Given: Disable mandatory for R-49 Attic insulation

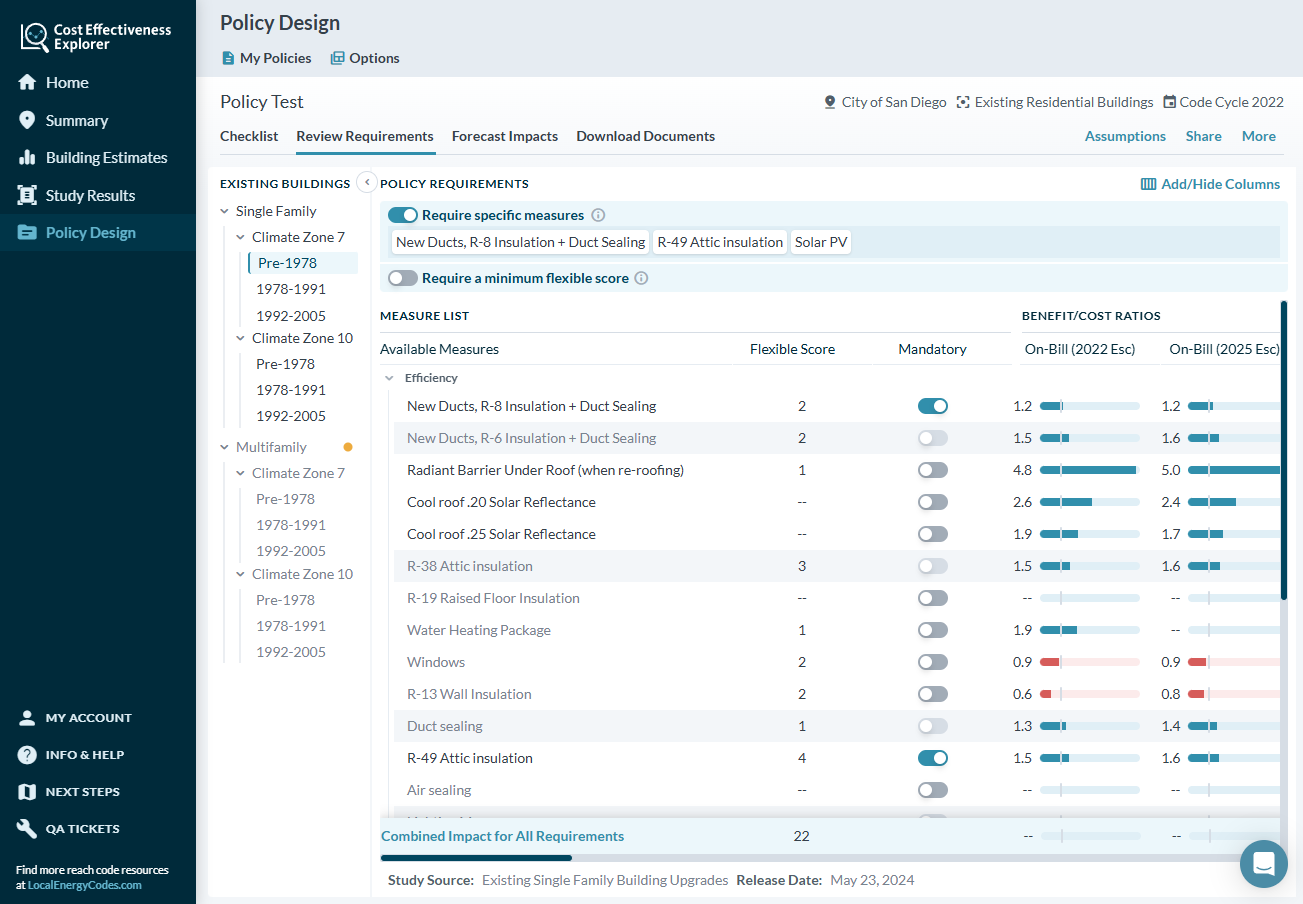Looking at the screenshot, I should (933, 758).
